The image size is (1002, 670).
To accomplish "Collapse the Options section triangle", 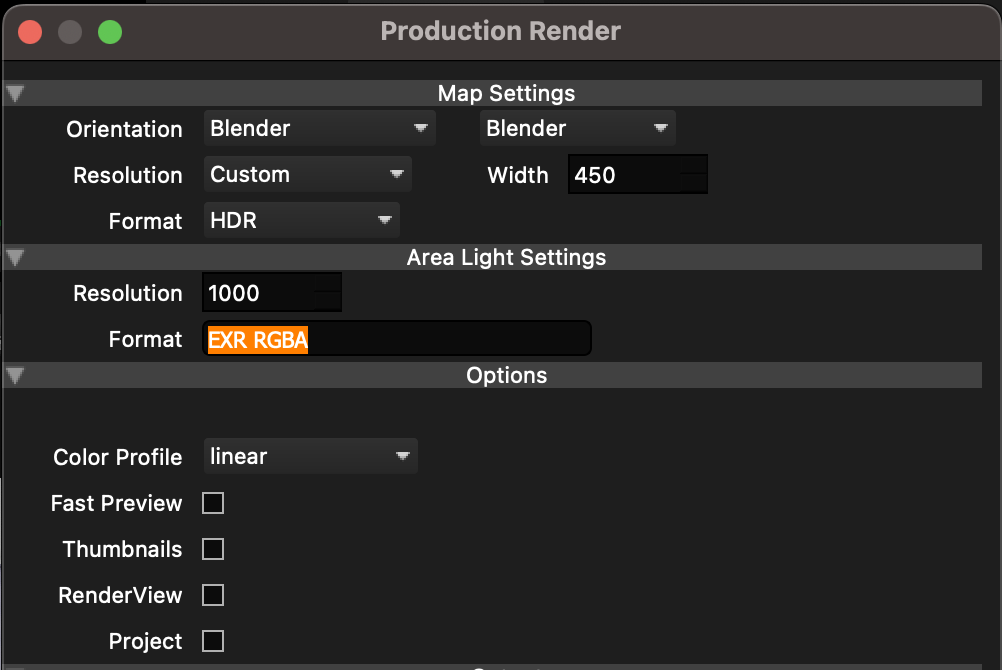I will click(x=15, y=376).
